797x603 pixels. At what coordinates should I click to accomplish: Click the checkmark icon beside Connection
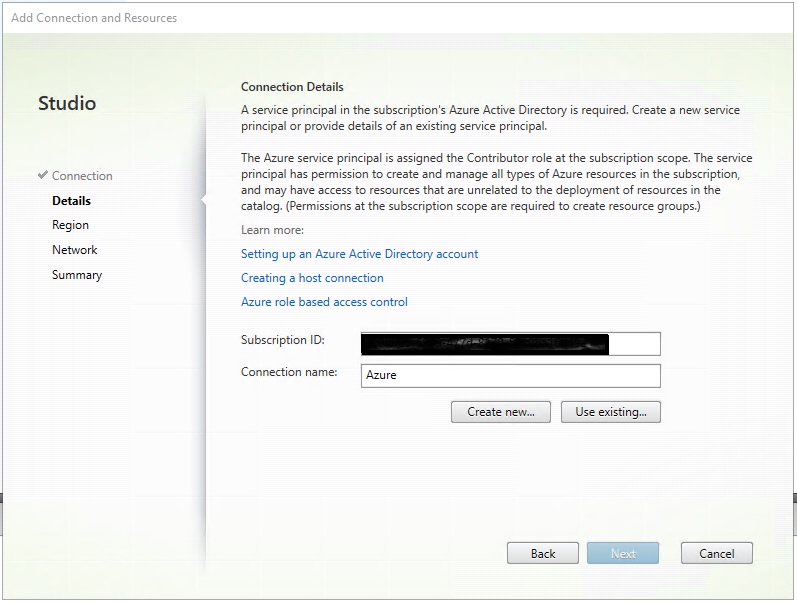tap(43, 175)
